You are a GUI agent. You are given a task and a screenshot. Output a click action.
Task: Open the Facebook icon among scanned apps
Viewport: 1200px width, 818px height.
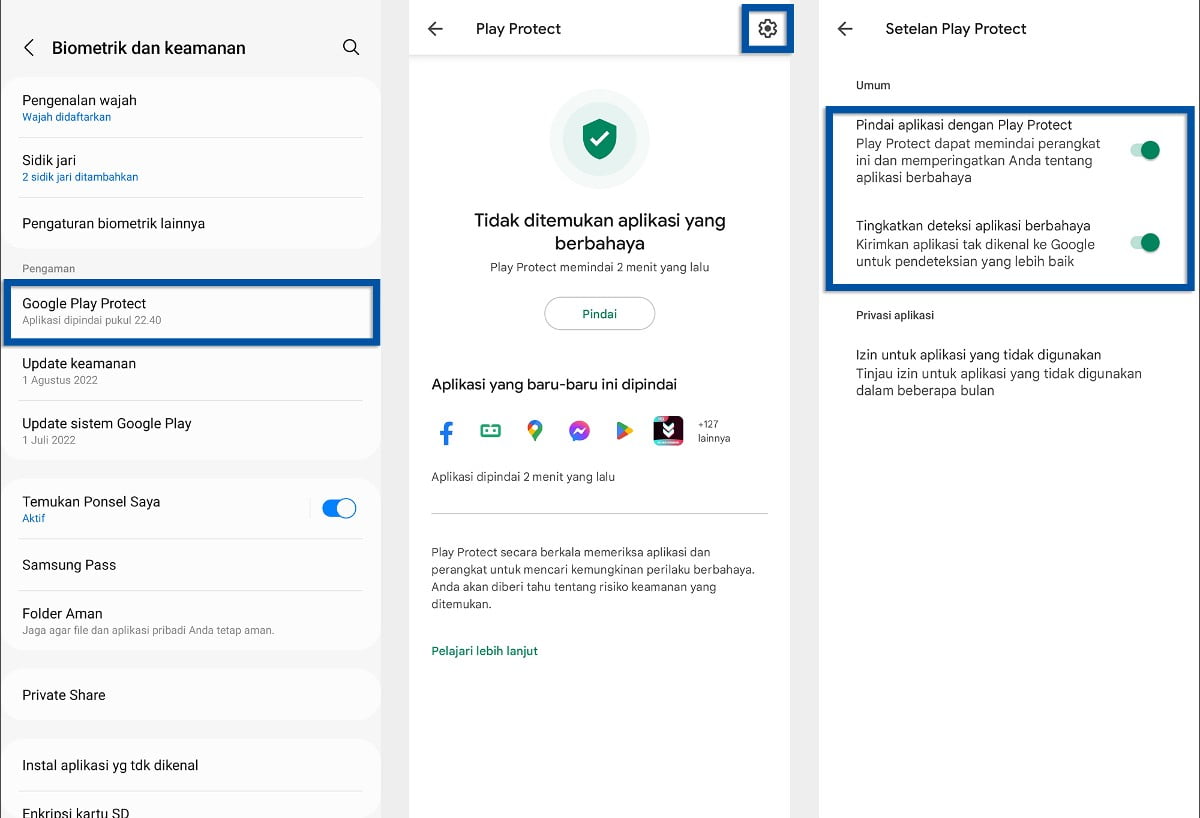(446, 431)
